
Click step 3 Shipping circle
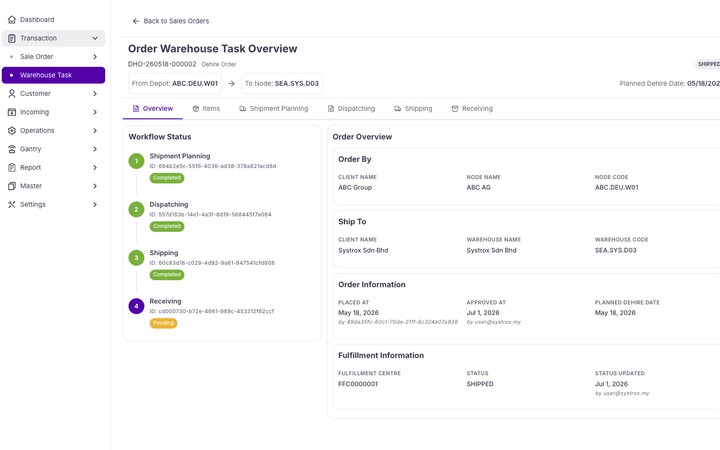pos(136,258)
